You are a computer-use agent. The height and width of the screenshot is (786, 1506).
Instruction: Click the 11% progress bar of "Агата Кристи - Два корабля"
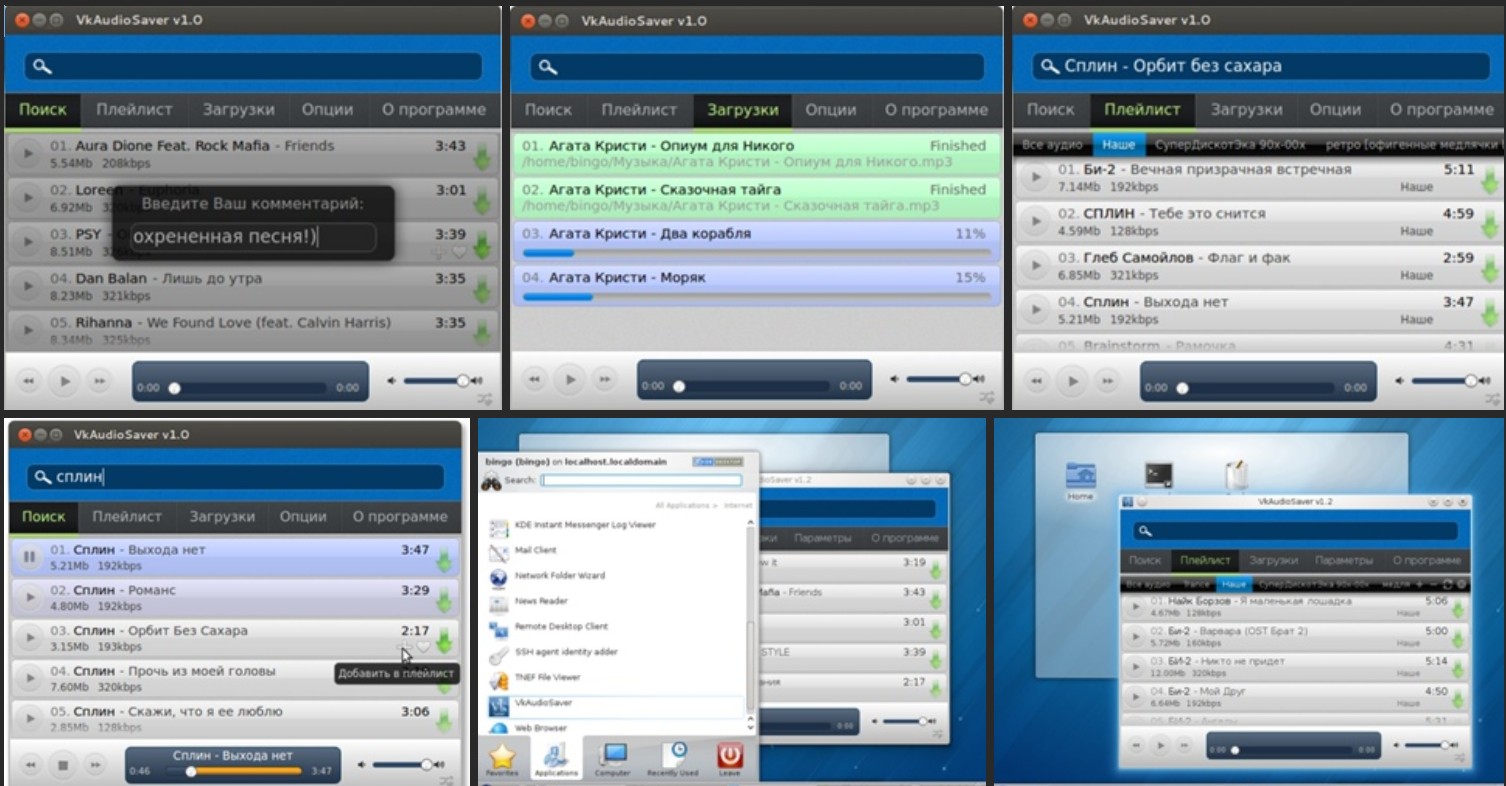click(x=757, y=254)
